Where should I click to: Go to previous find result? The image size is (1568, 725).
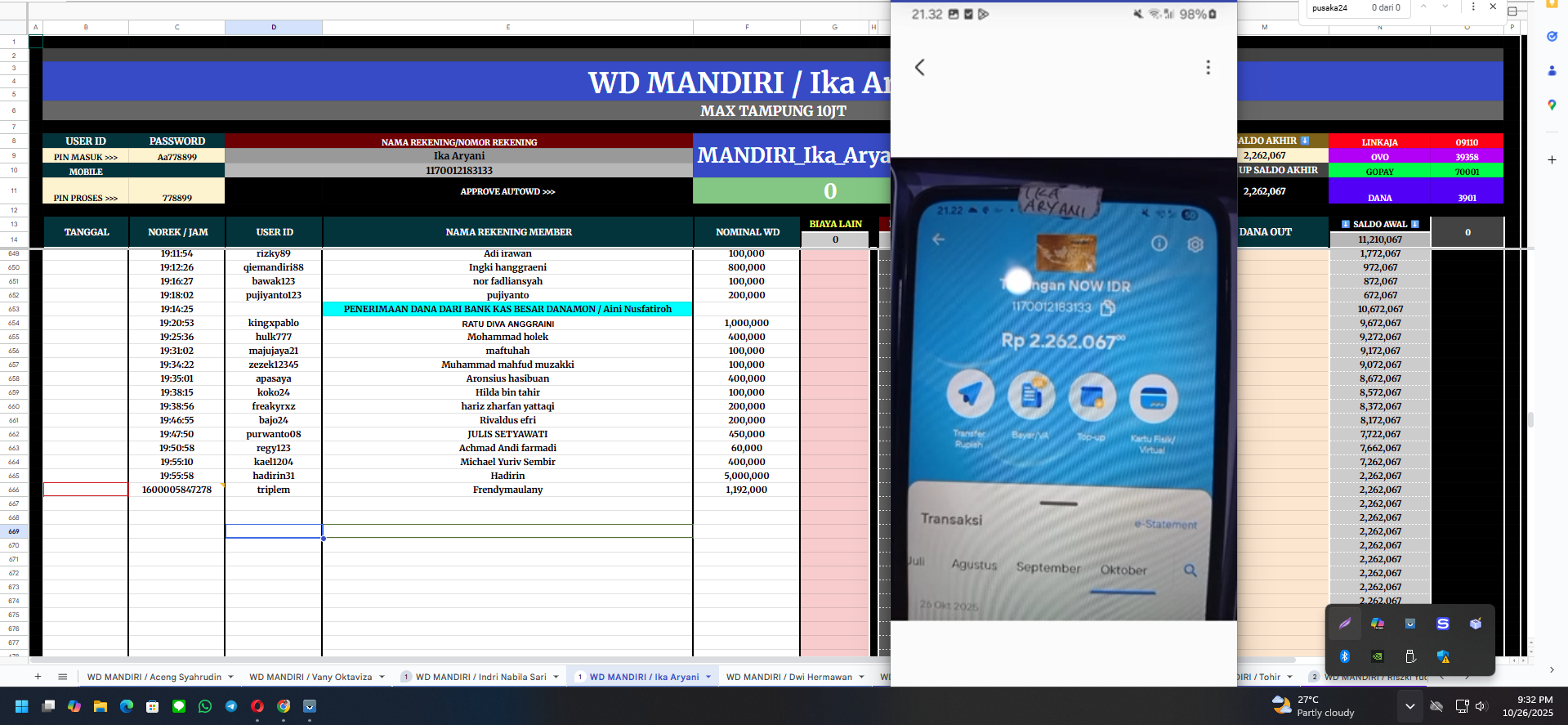(1423, 7)
